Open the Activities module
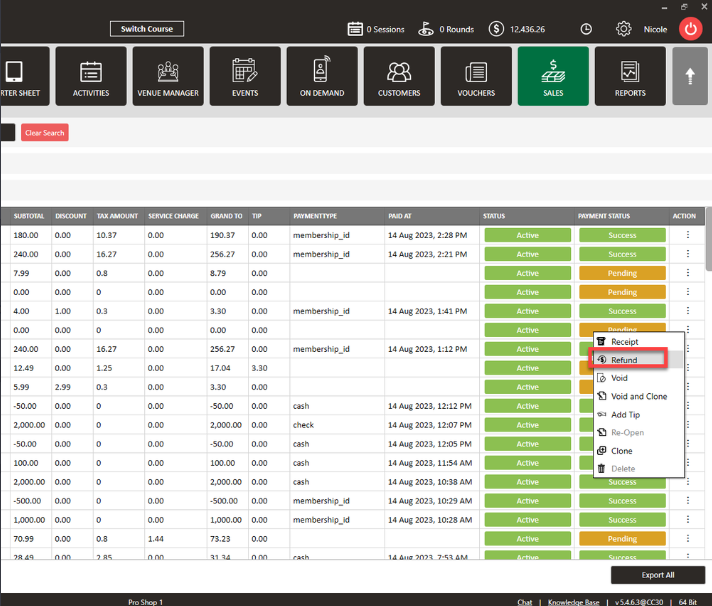This screenshot has height=606, width=712. (x=91, y=76)
